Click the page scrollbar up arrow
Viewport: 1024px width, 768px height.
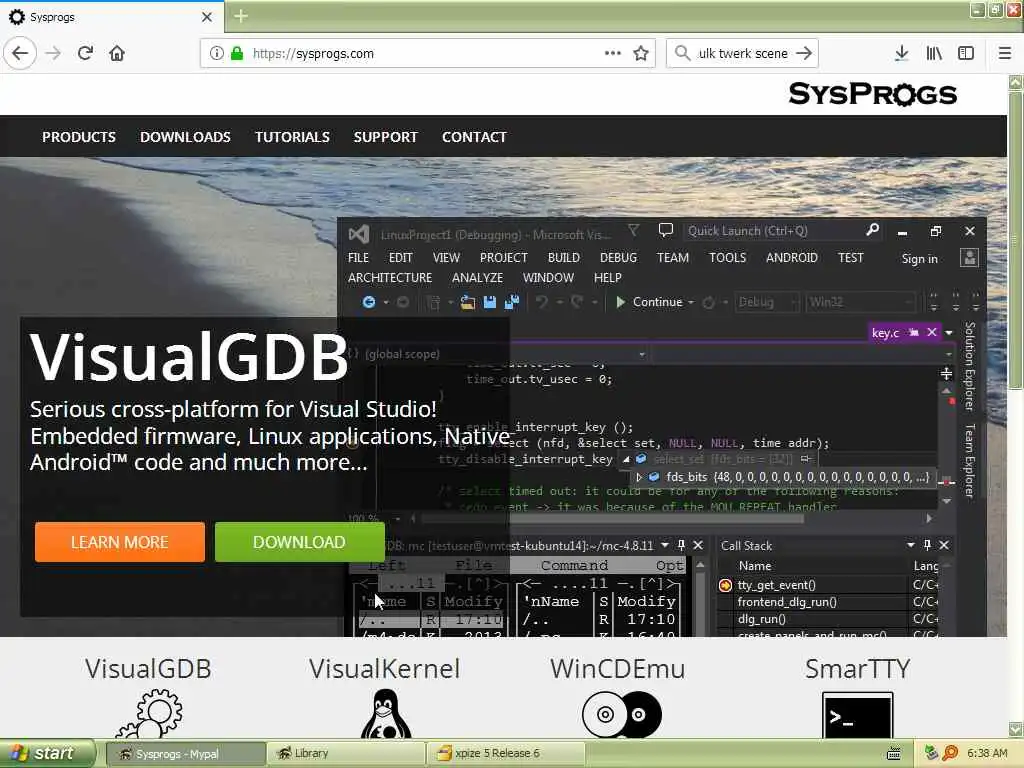[1016, 82]
